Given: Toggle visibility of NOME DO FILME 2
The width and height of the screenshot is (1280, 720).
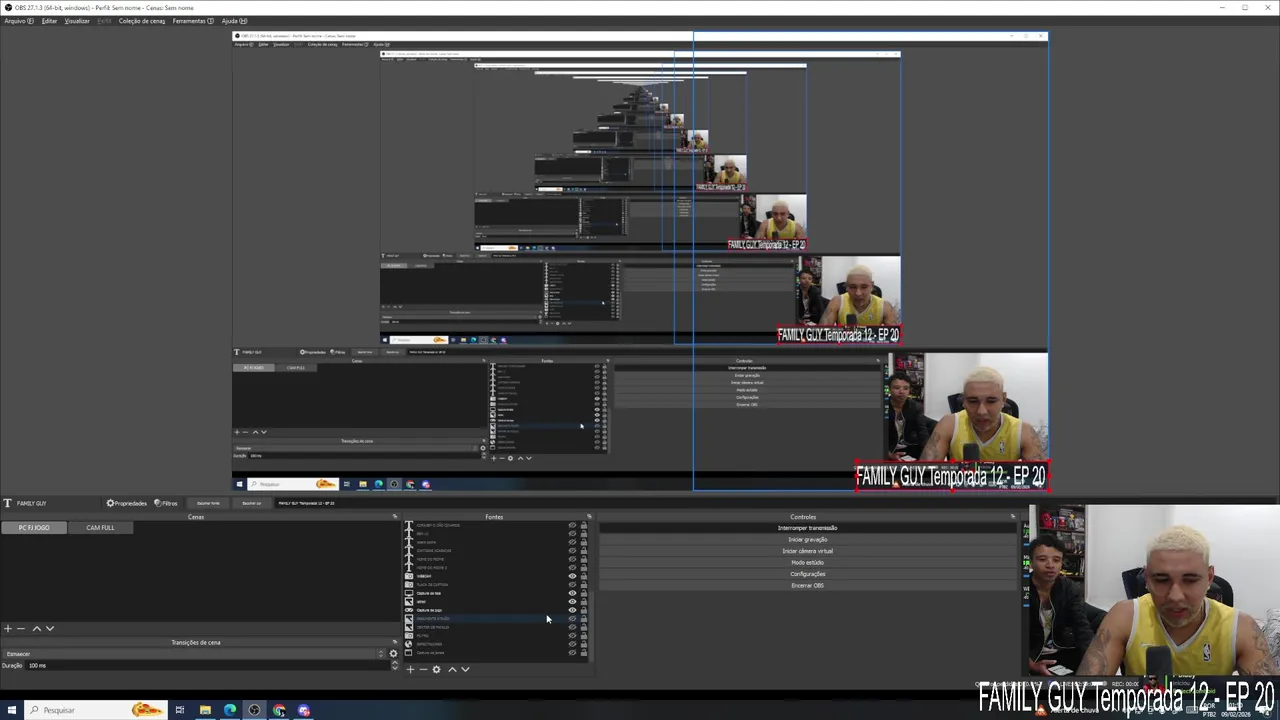Looking at the screenshot, I should 572,568.
